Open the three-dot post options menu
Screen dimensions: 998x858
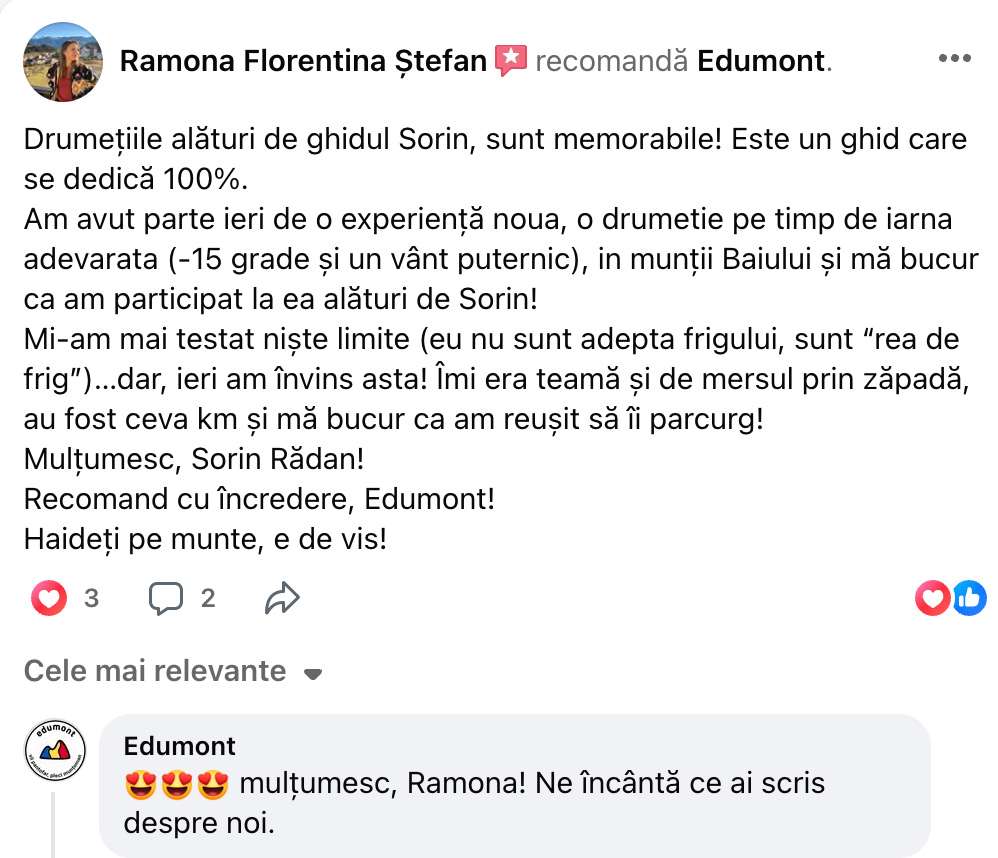tap(954, 59)
